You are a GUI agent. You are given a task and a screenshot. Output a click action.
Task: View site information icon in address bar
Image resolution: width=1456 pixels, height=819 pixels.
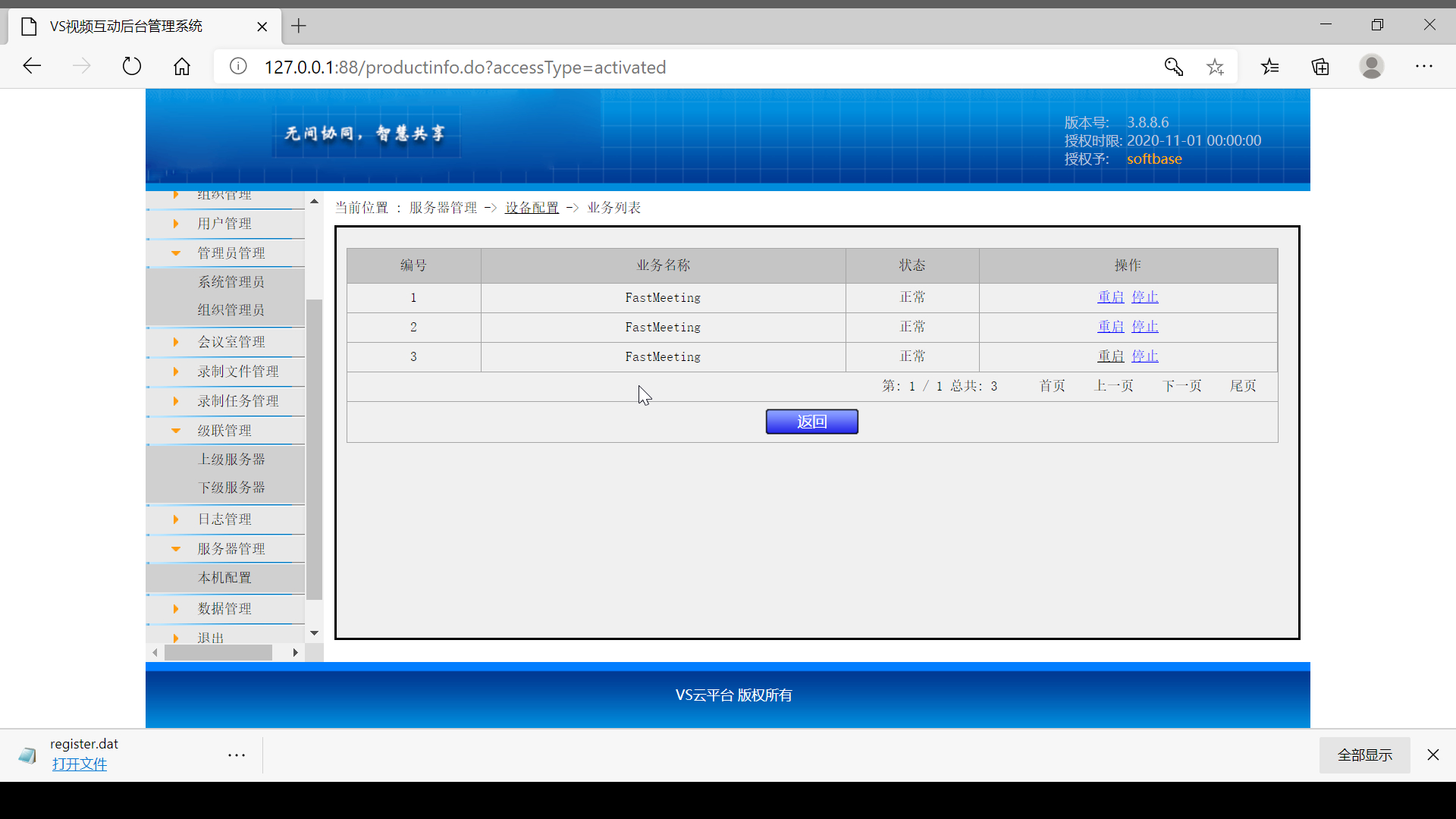[x=238, y=67]
